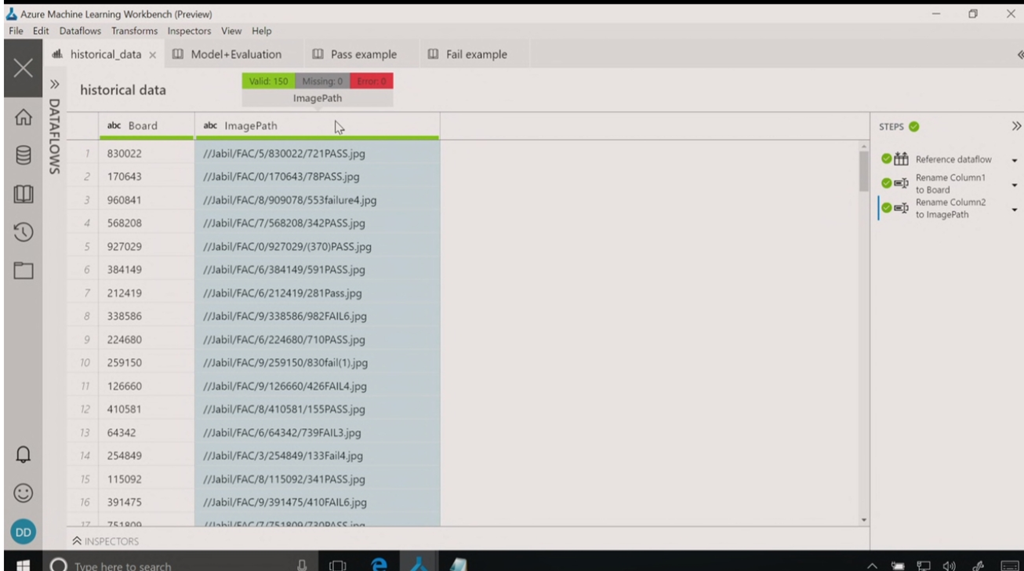Image resolution: width=1024 pixels, height=571 pixels.
Task: Expand the DATAFLOWS side panel
Action: pyautogui.click(x=55, y=84)
